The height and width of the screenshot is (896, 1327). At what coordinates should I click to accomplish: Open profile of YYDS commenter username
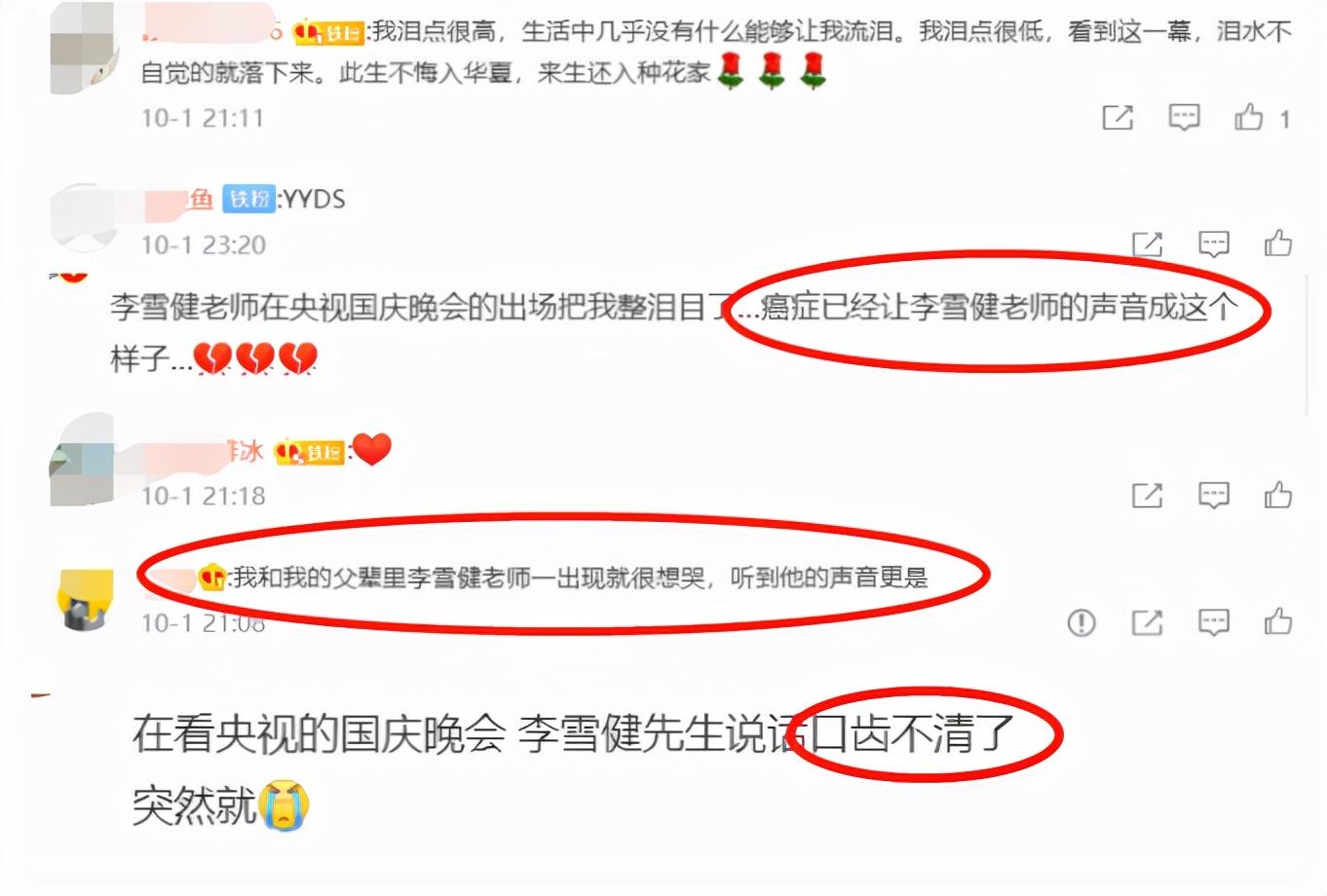(x=178, y=200)
